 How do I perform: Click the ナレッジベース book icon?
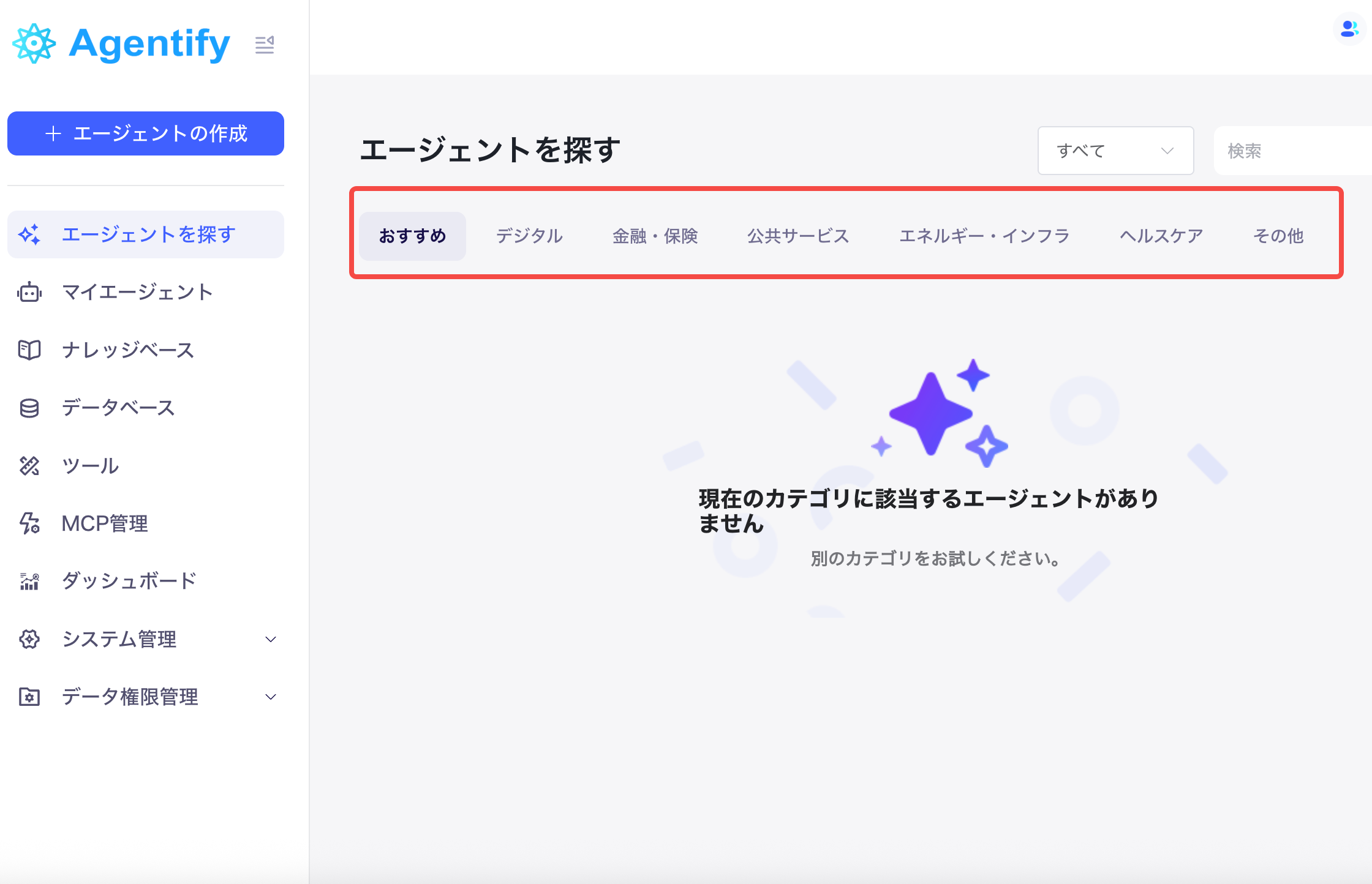coord(29,350)
